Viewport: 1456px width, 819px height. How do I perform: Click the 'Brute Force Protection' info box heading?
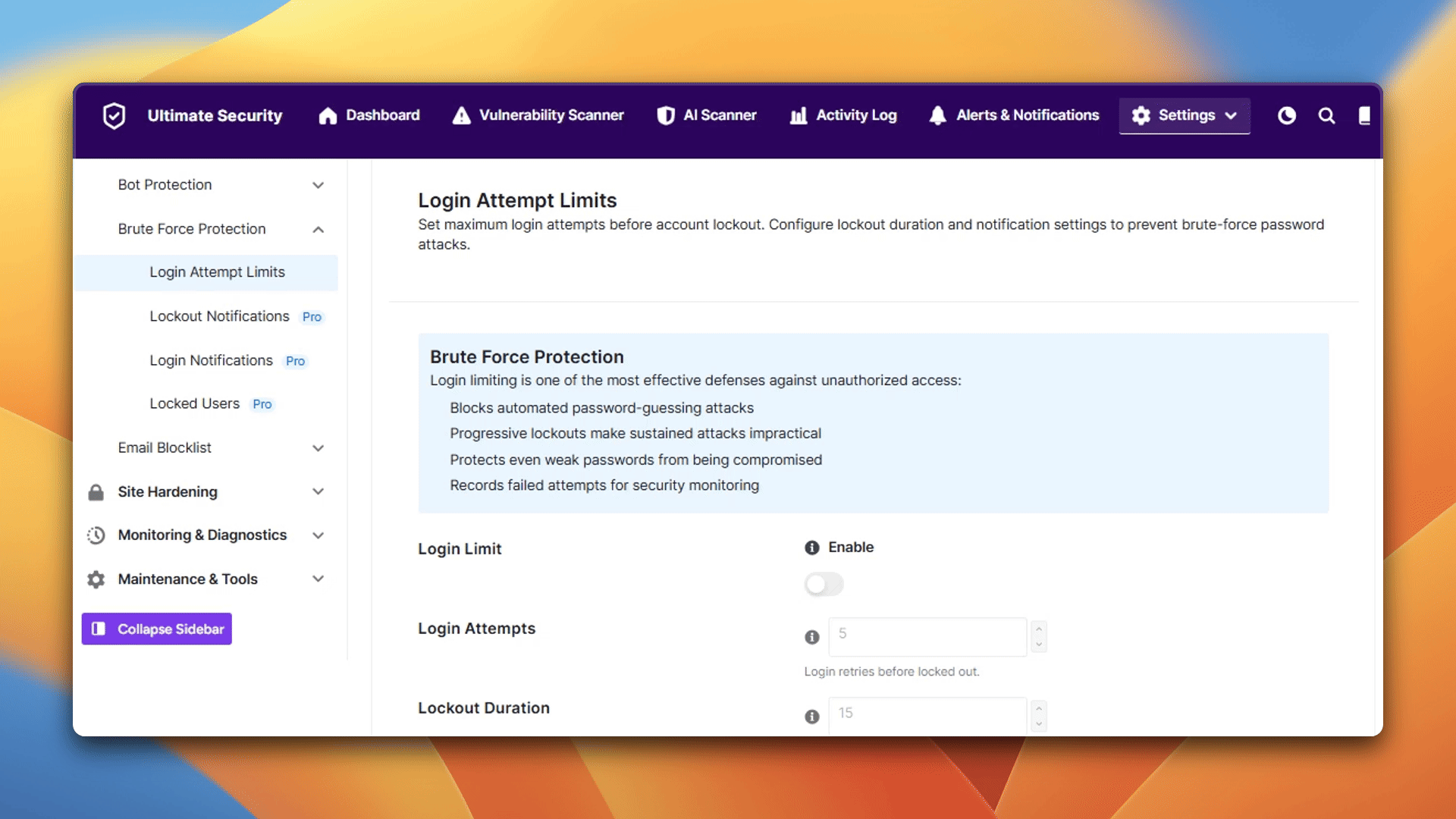(526, 356)
